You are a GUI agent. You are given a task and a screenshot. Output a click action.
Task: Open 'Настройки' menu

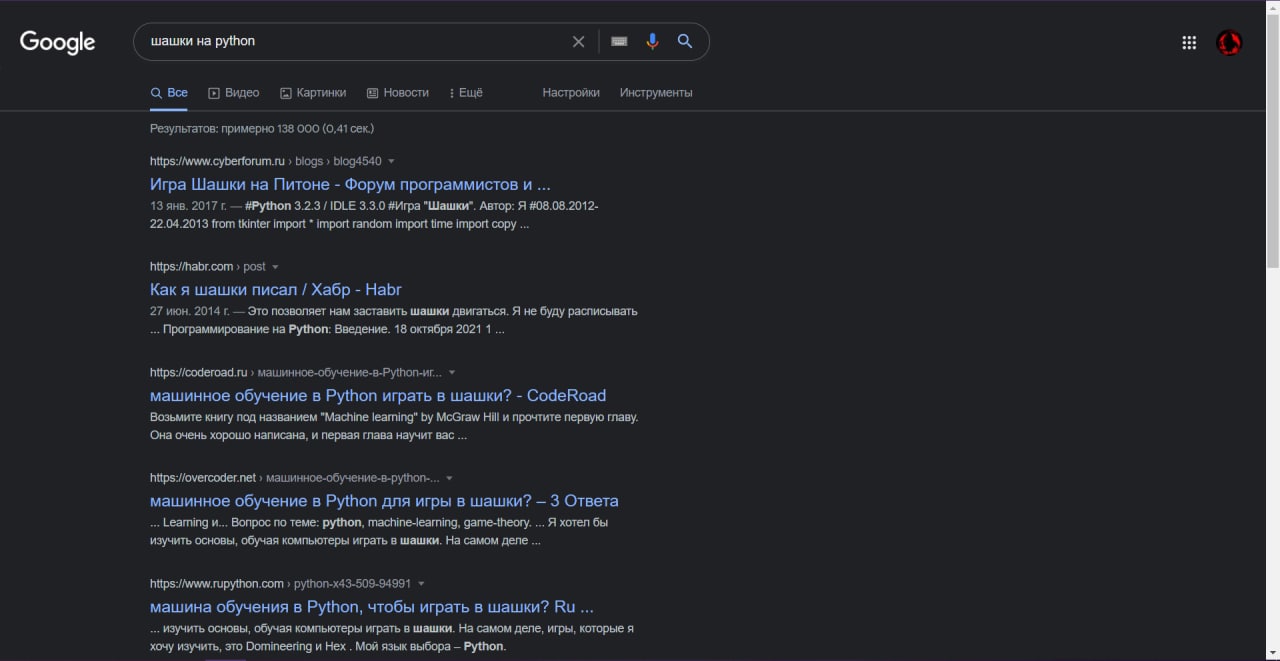coord(571,92)
